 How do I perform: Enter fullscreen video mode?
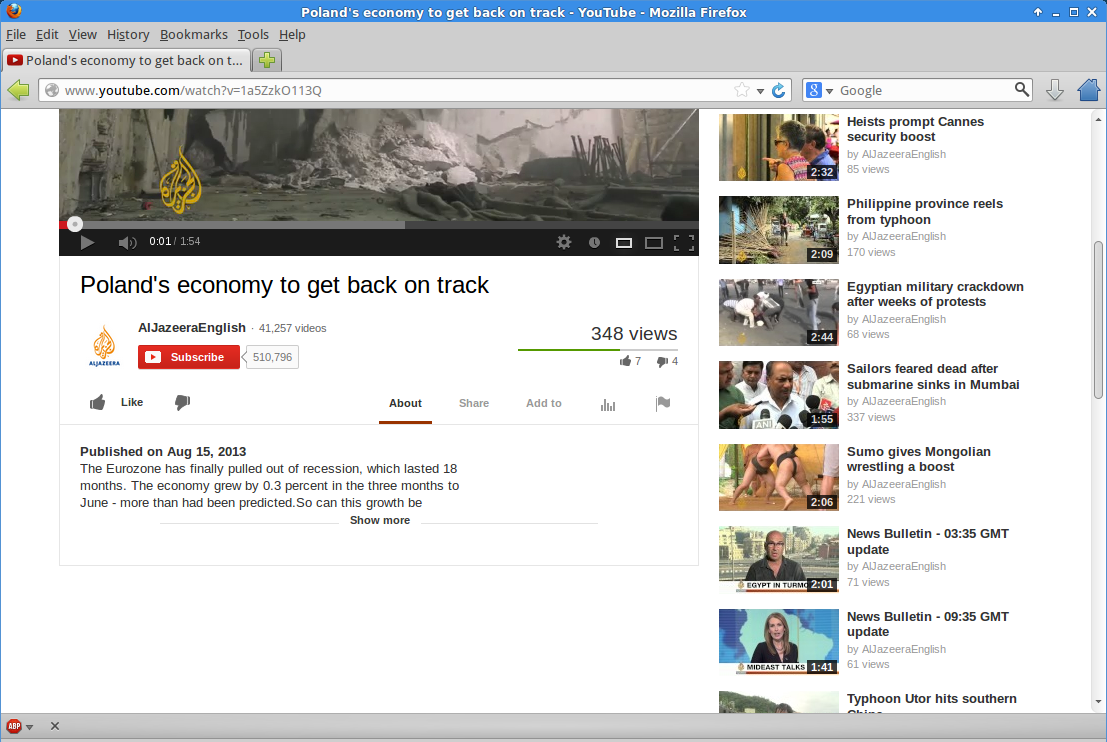(x=683, y=243)
